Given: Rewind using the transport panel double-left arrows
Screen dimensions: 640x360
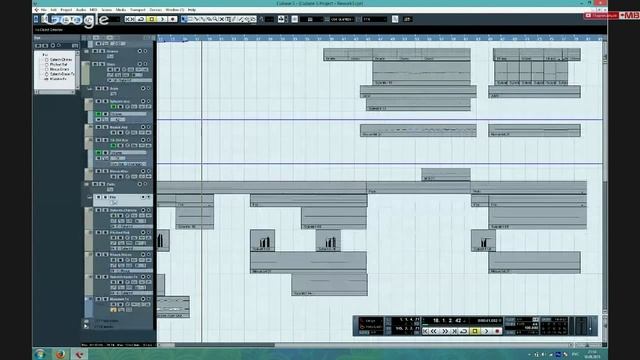Looking at the screenshot, I should point(434,331).
